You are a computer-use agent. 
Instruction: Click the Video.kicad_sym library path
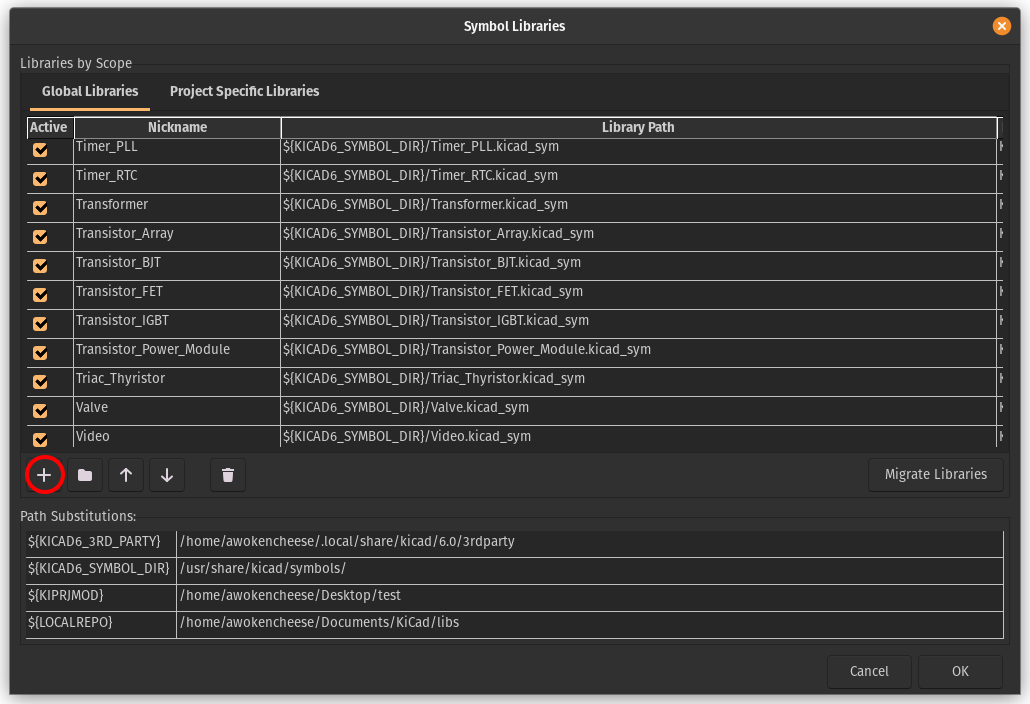(x=638, y=437)
